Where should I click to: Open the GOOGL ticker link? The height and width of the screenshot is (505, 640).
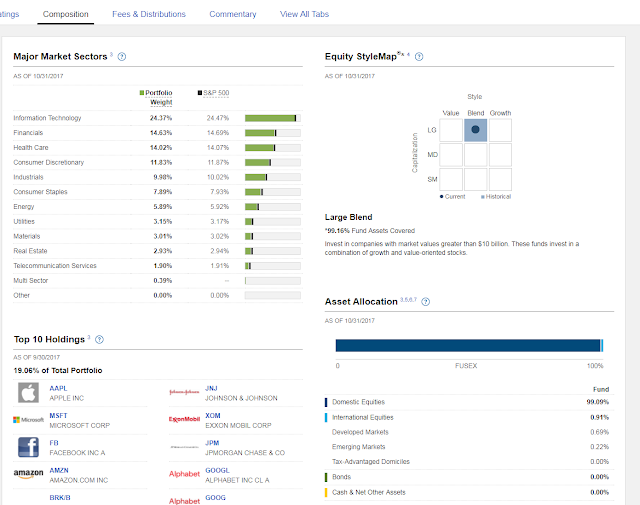pyautogui.click(x=217, y=470)
